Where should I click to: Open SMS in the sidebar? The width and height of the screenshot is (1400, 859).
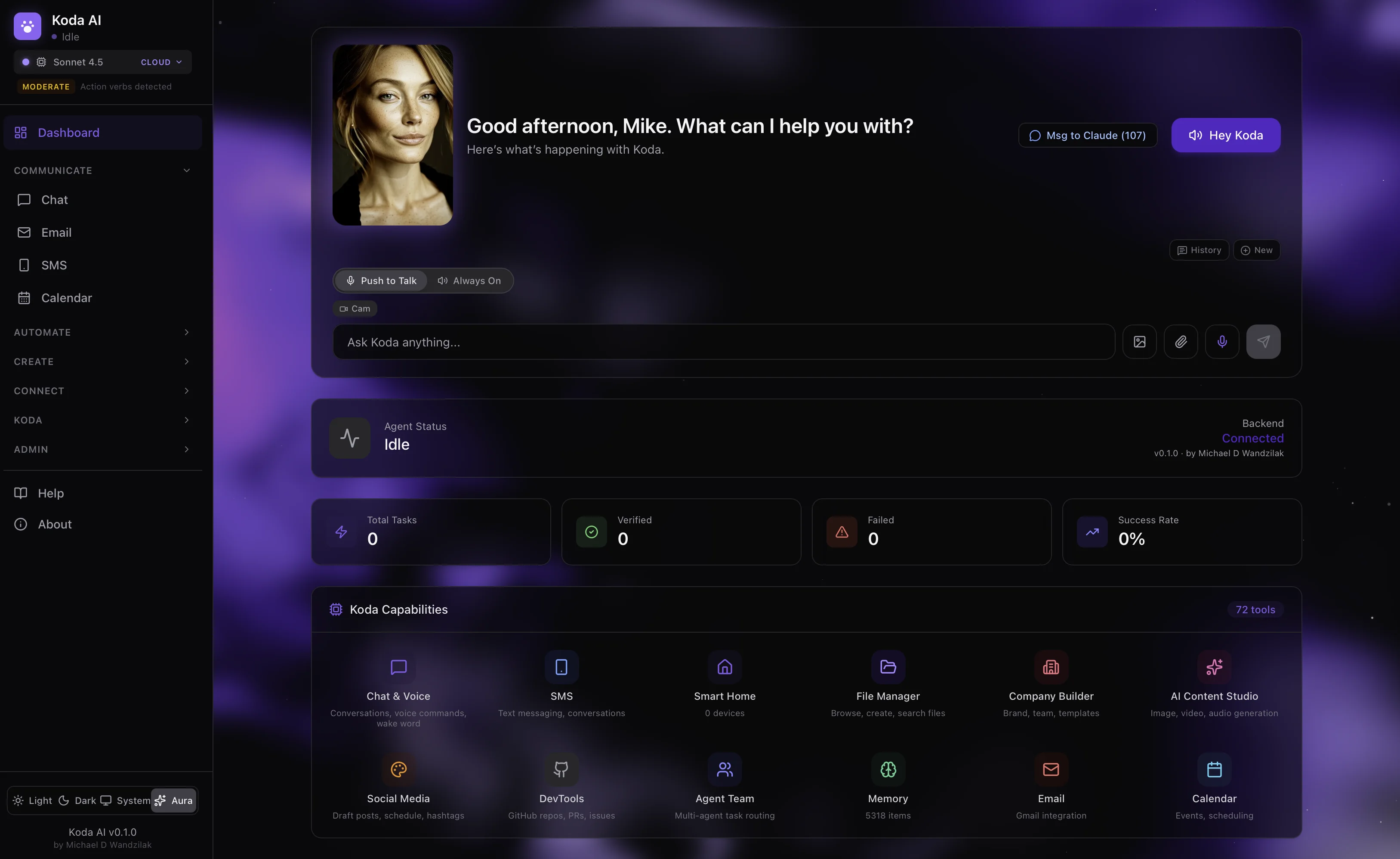(x=103, y=266)
